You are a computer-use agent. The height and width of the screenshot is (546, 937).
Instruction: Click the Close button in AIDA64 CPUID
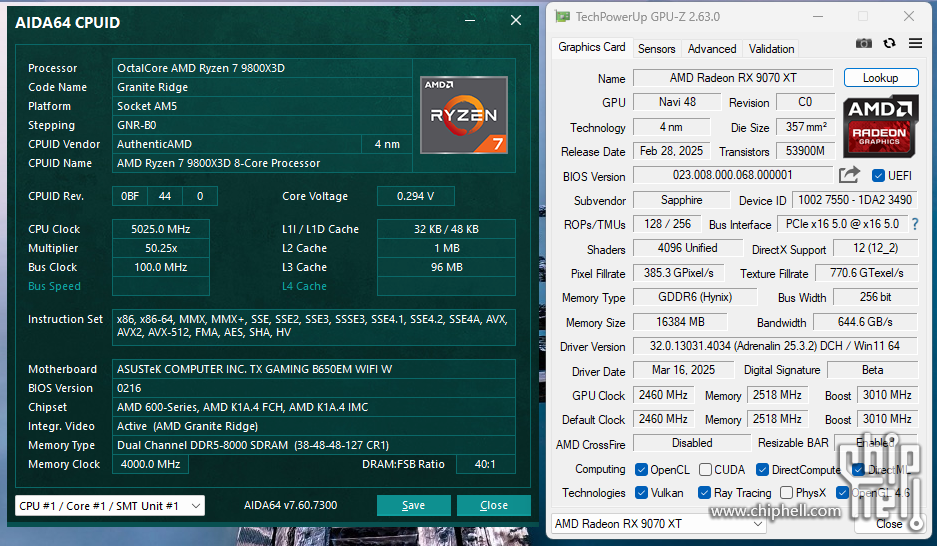coord(494,505)
